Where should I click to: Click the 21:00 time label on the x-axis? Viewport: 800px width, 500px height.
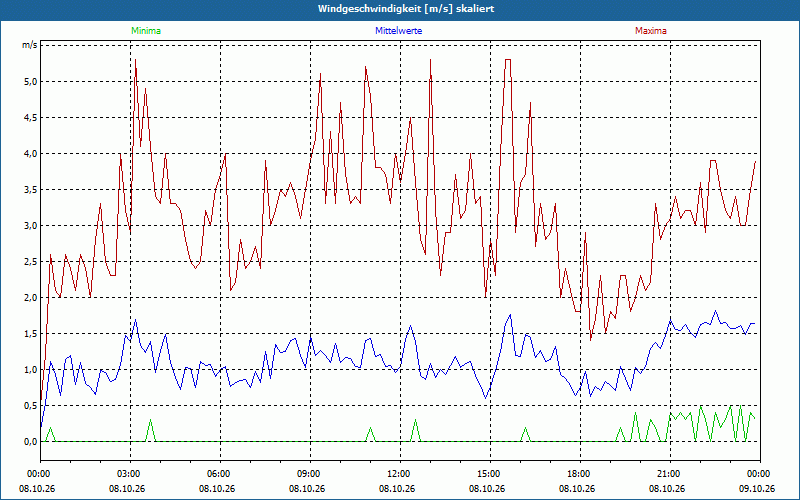point(670,474)
